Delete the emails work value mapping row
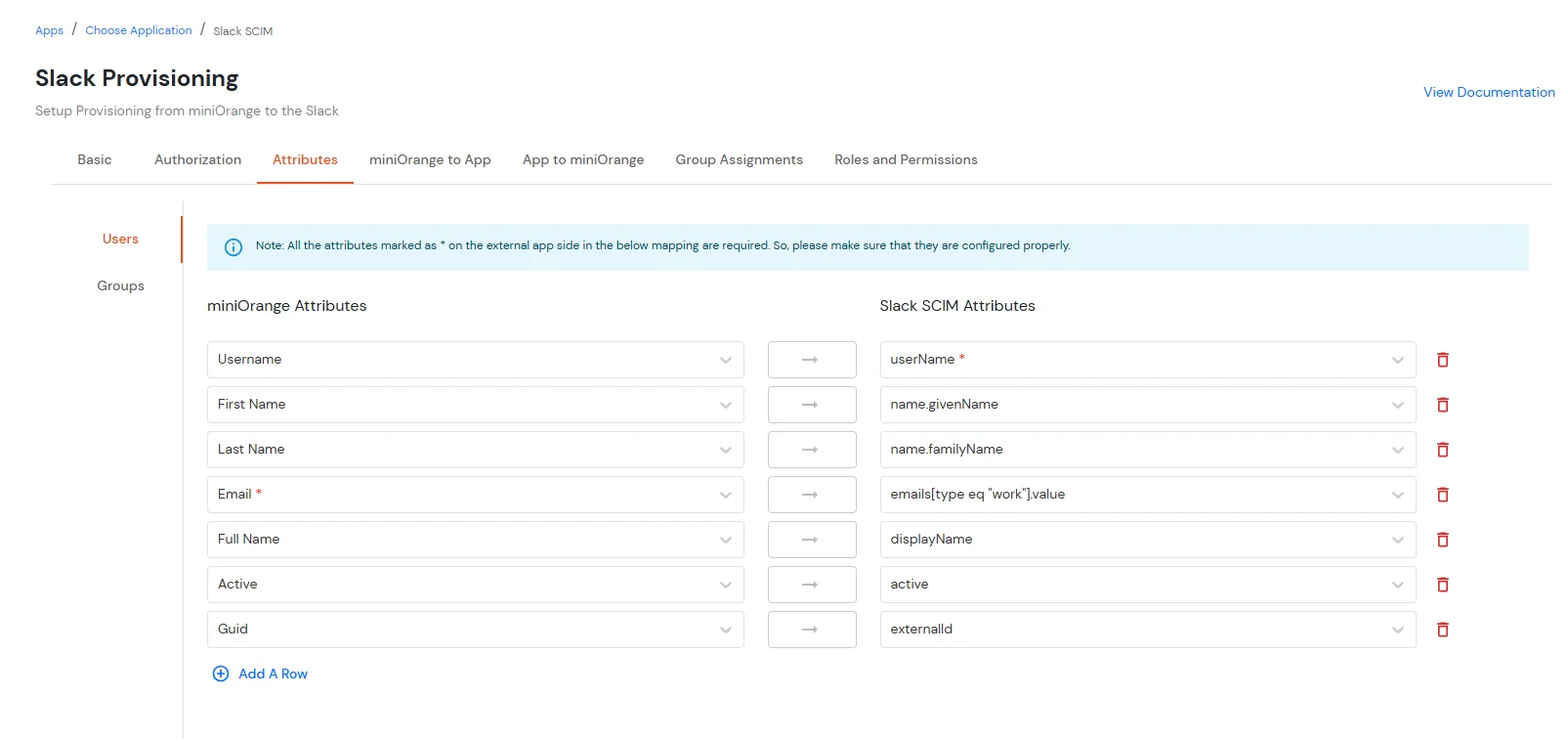This screenshot has height=741, width=1568. point(1442,495)
